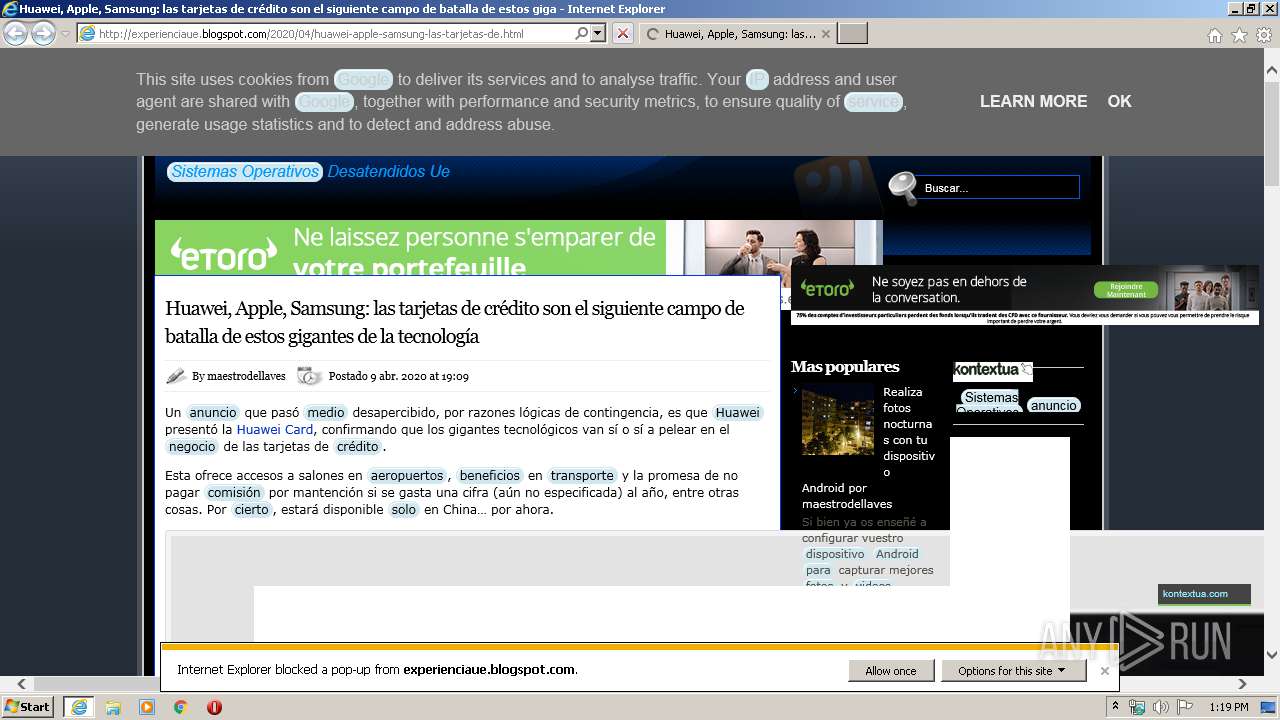Click LEARN MORE in cookie notice

(1033, 101)
